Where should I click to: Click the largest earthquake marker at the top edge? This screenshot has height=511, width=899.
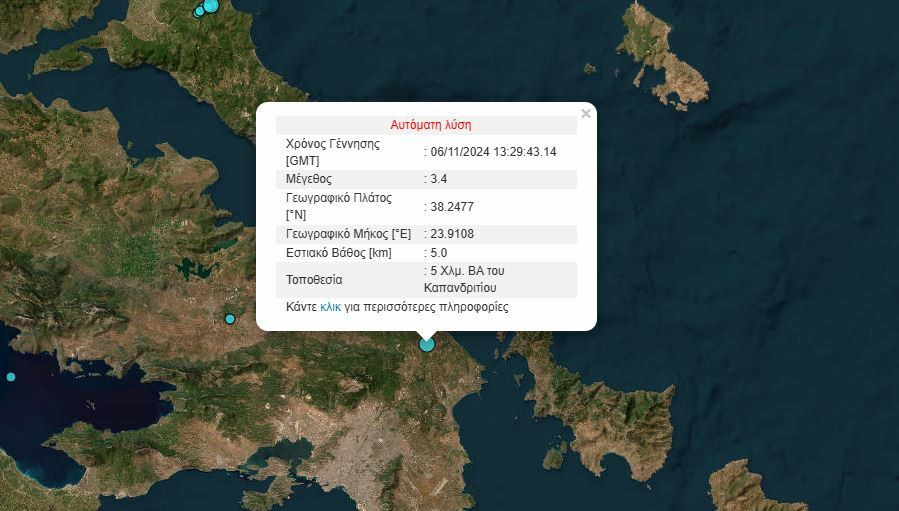(x=211, y=5)
